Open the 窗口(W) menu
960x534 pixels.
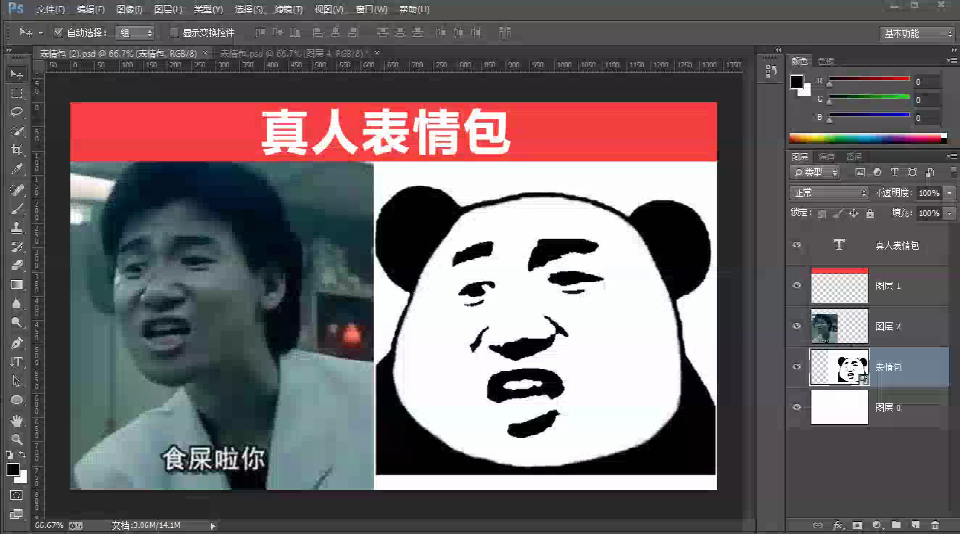coord(372,9)
